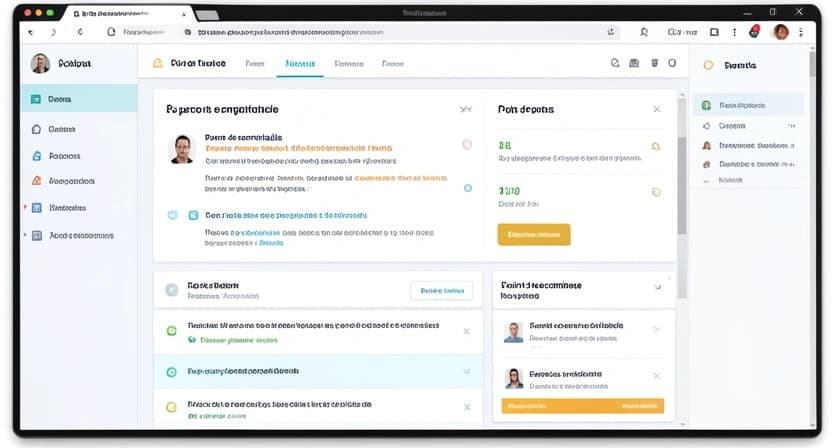Open the browser profile avatar in the toolbar
This screenshot has width=832, height=448.
click(x=781, y=32)
